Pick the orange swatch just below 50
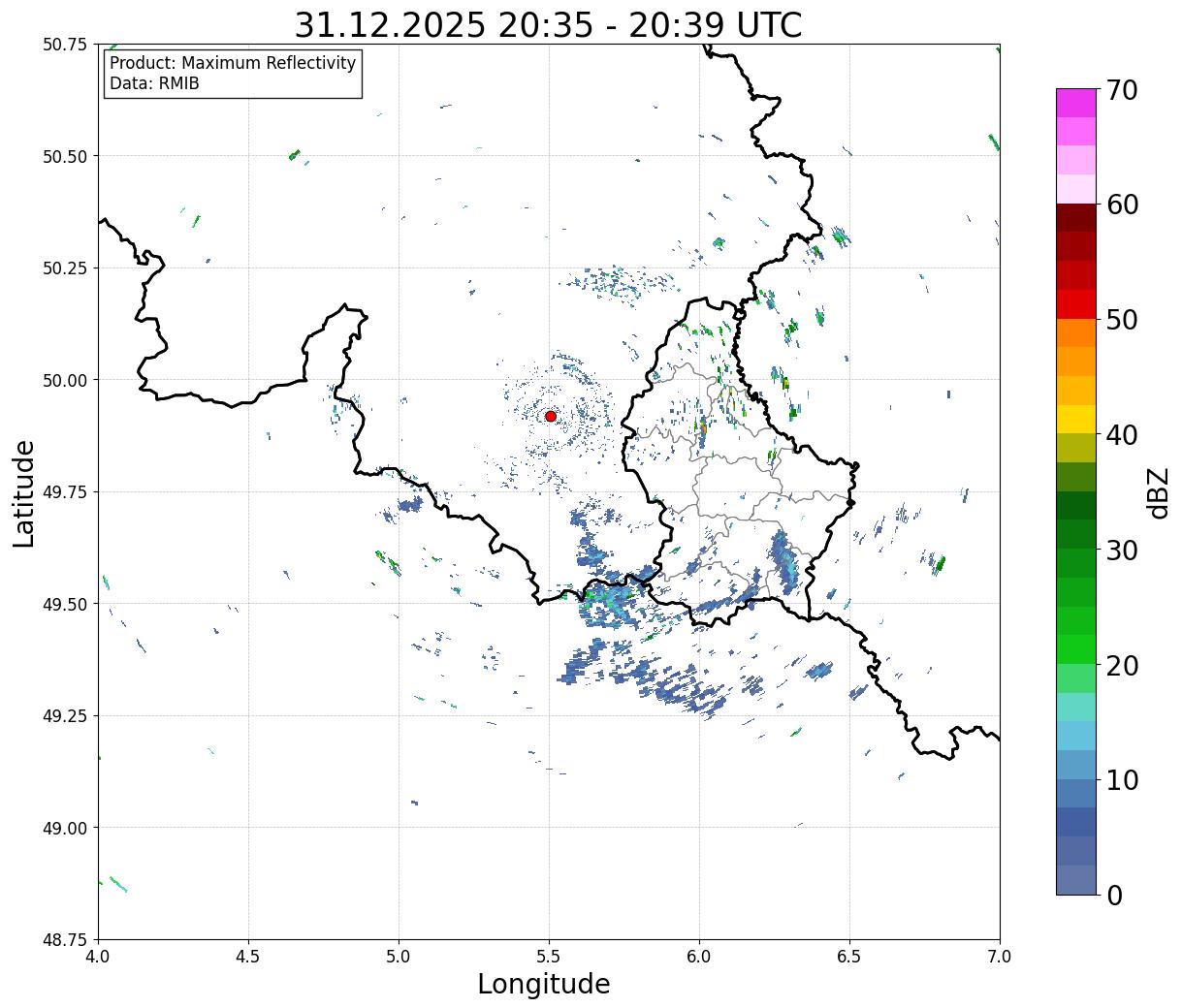The width and height of the screenshot is (1182, 1008). pos(1076,333)
